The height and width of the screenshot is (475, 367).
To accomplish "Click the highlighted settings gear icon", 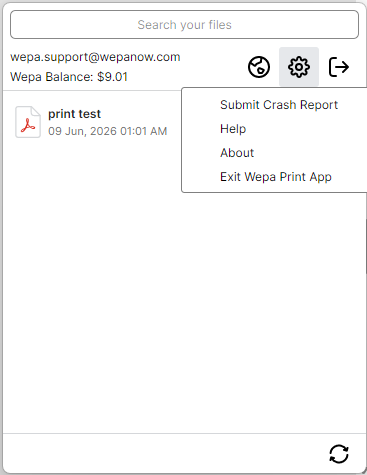I will click(299, 67).
